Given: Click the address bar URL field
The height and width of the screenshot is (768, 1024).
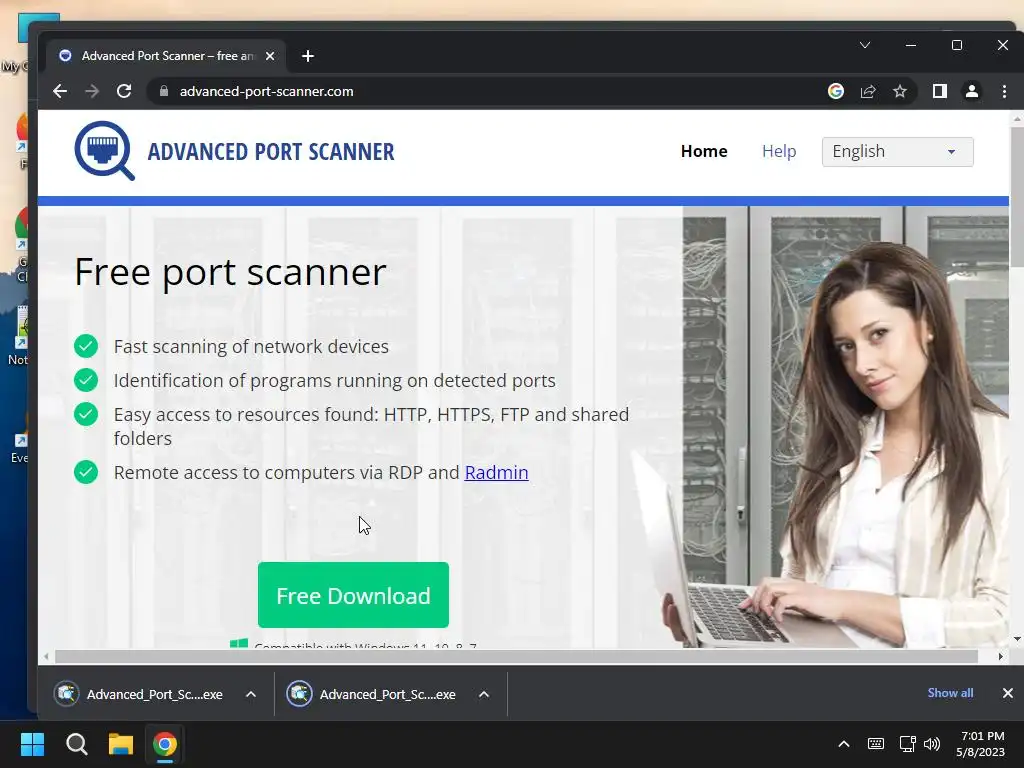Looking at the screenshot, I should (483, 91).
